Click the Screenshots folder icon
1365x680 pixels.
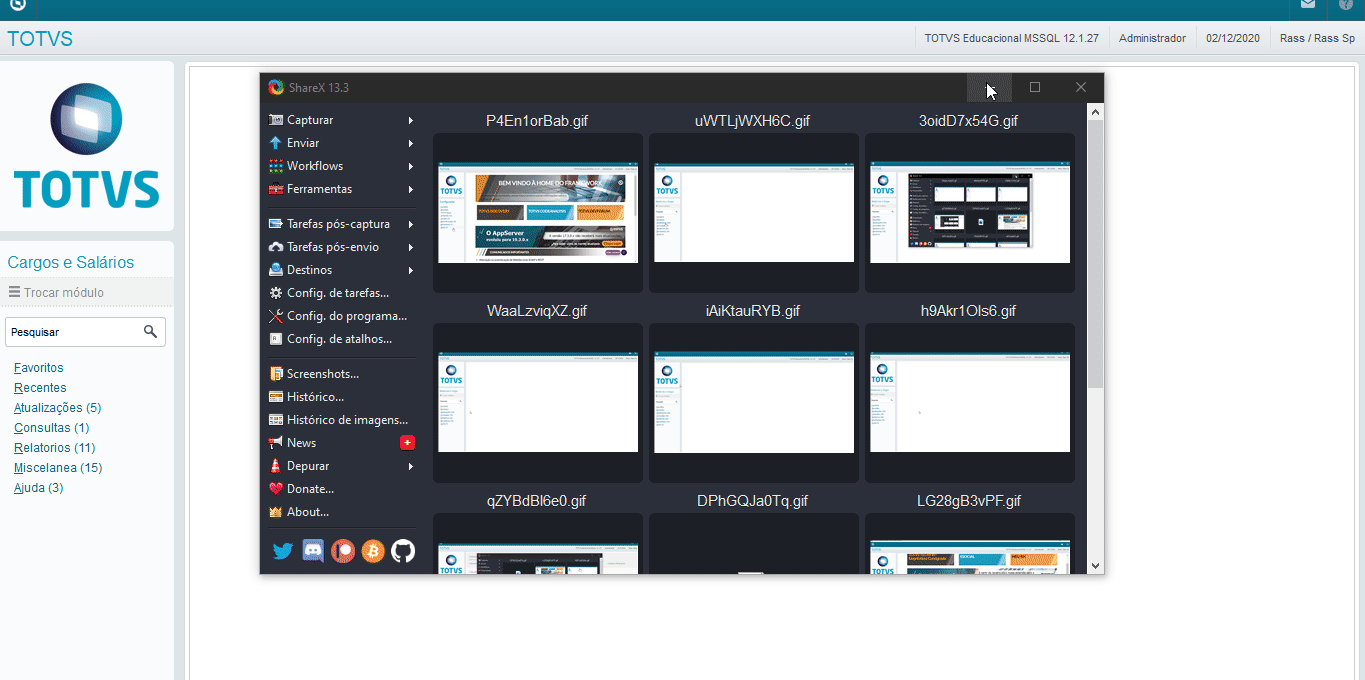point(276,374)
